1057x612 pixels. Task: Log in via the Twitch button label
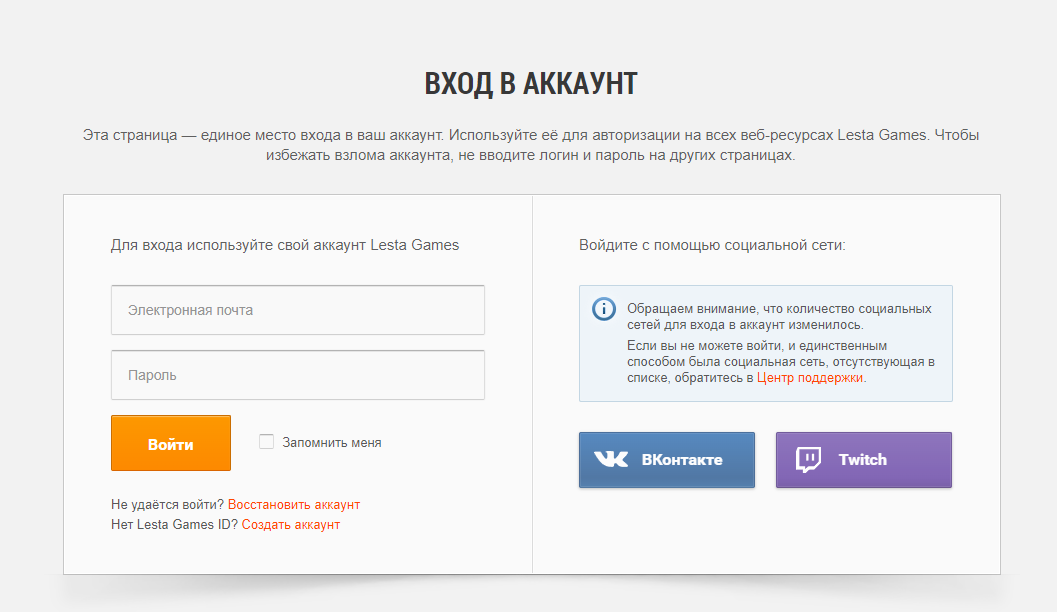862,460
